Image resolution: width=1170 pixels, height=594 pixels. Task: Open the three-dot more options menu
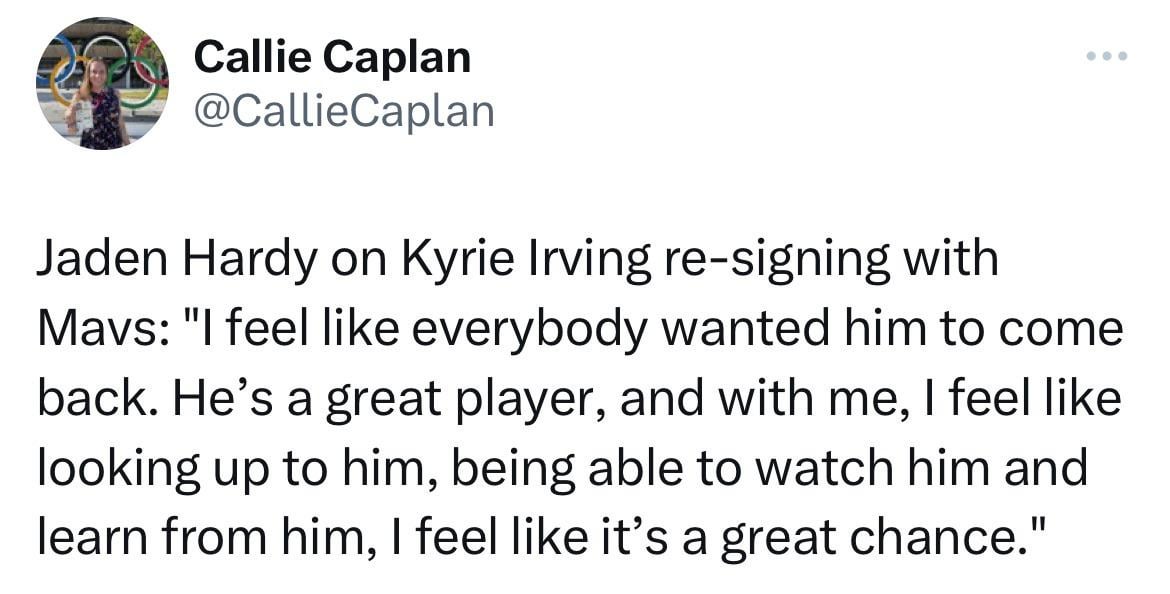[1107, 56]
